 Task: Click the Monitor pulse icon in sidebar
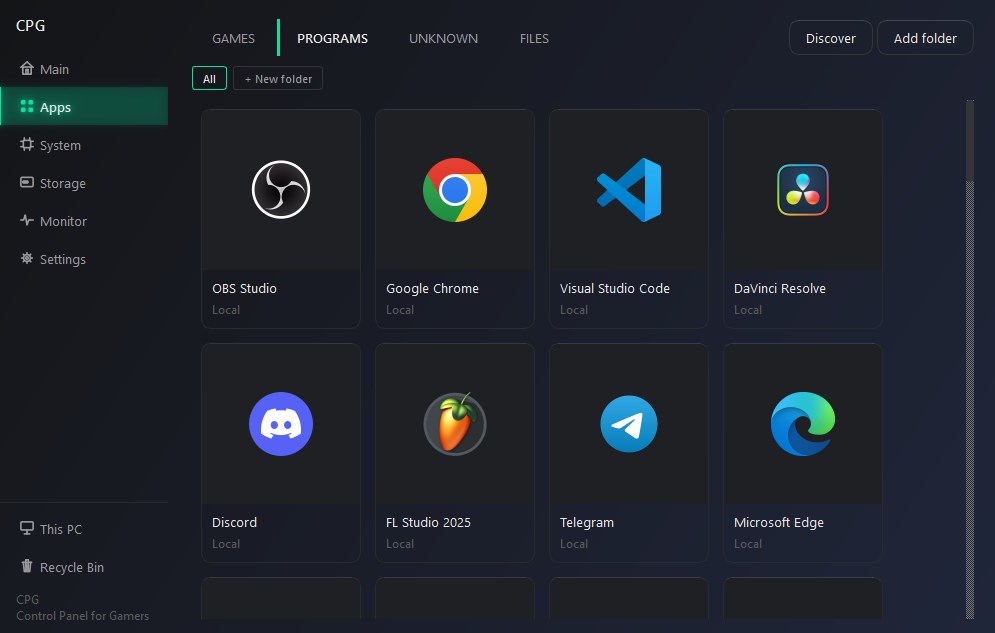(27, 220)
